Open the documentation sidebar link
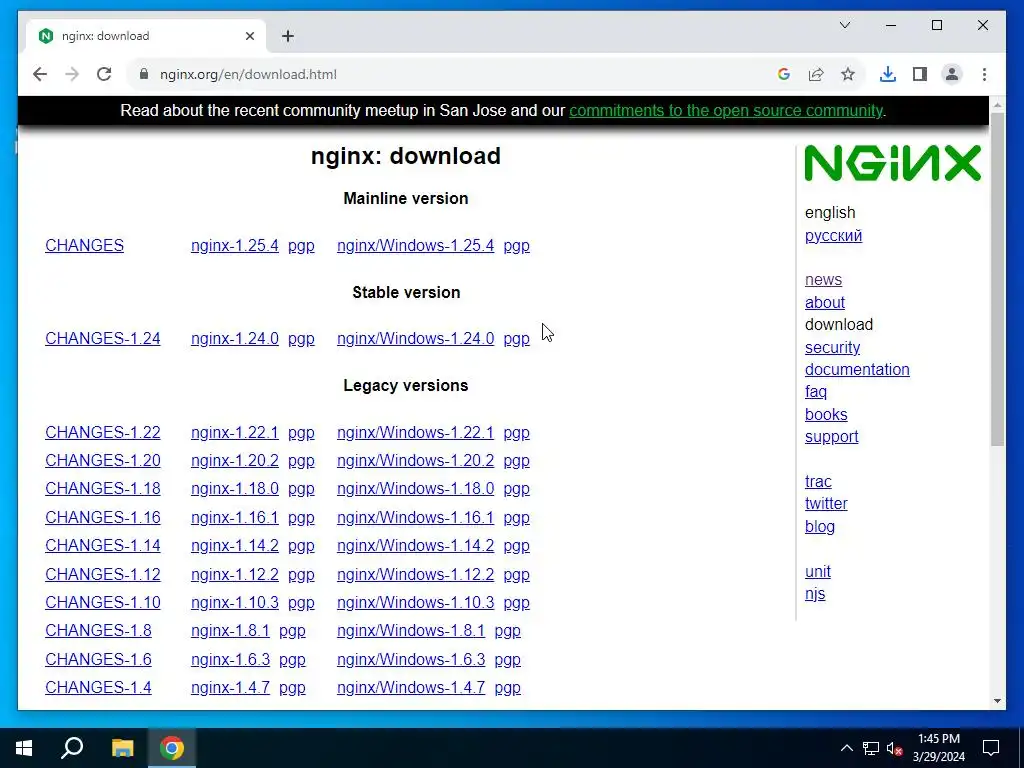 (857, 369)
